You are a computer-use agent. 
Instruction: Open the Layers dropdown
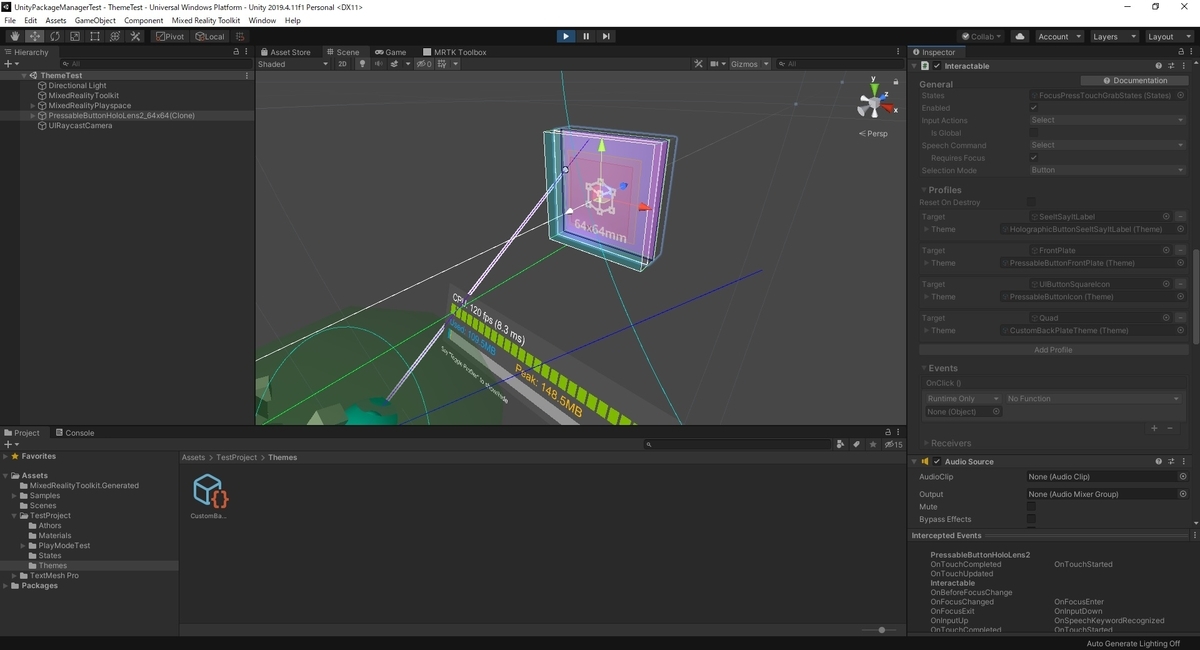pos(1114,36)
